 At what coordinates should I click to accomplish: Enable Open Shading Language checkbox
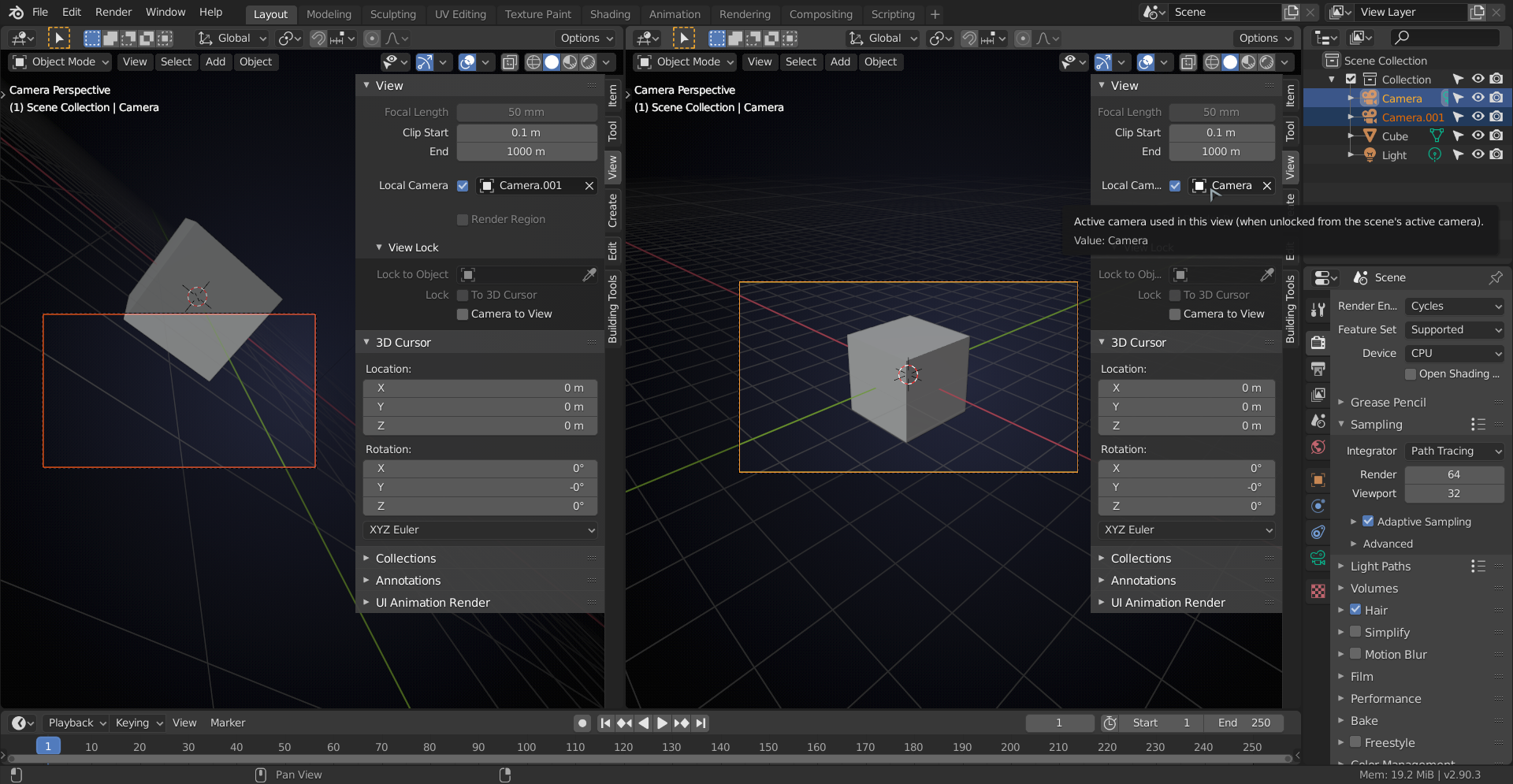[x=1411, y=374]
